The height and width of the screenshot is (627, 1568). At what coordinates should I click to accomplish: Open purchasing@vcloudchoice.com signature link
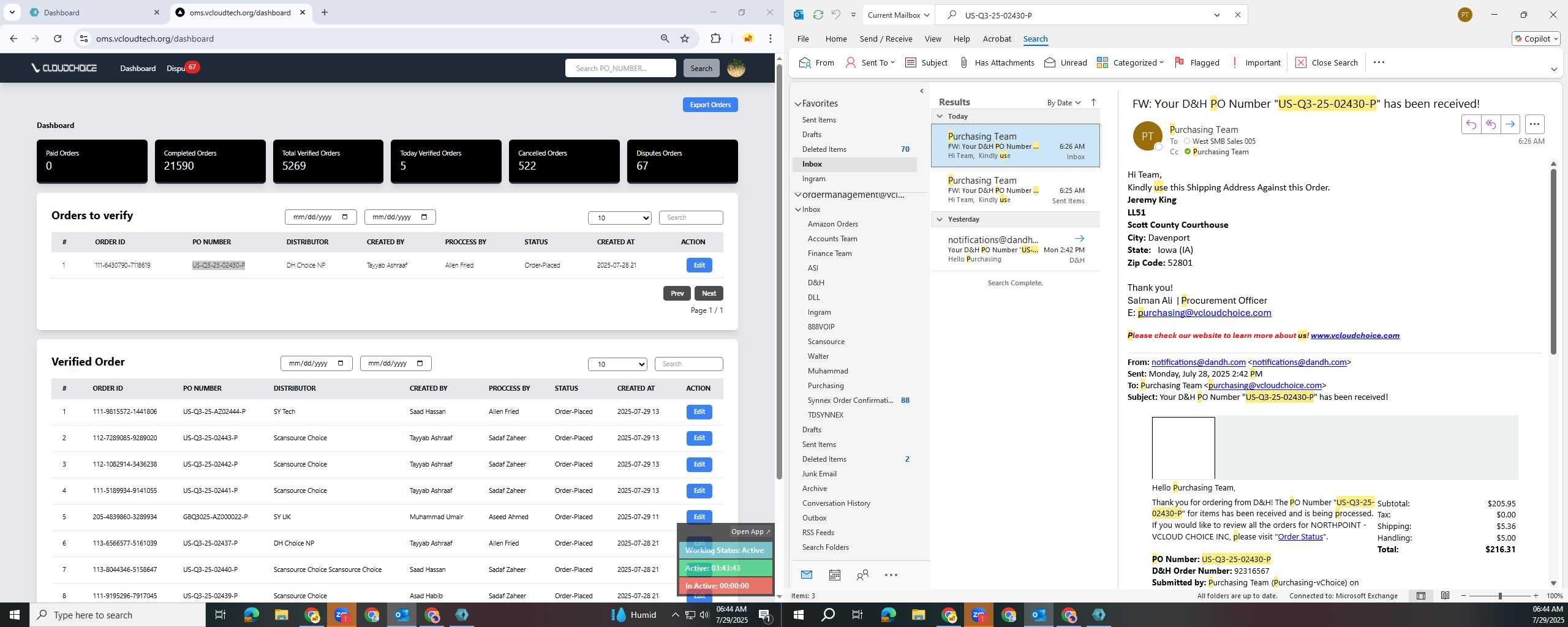tap(1204, 313)
